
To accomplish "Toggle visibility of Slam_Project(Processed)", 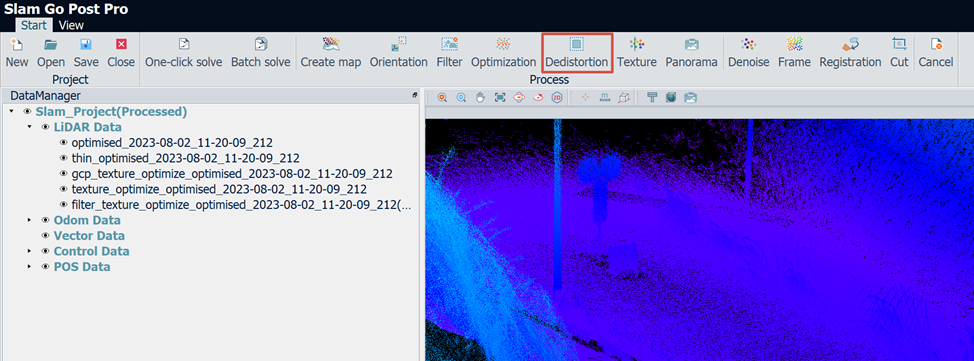I will tap(27, 112).
